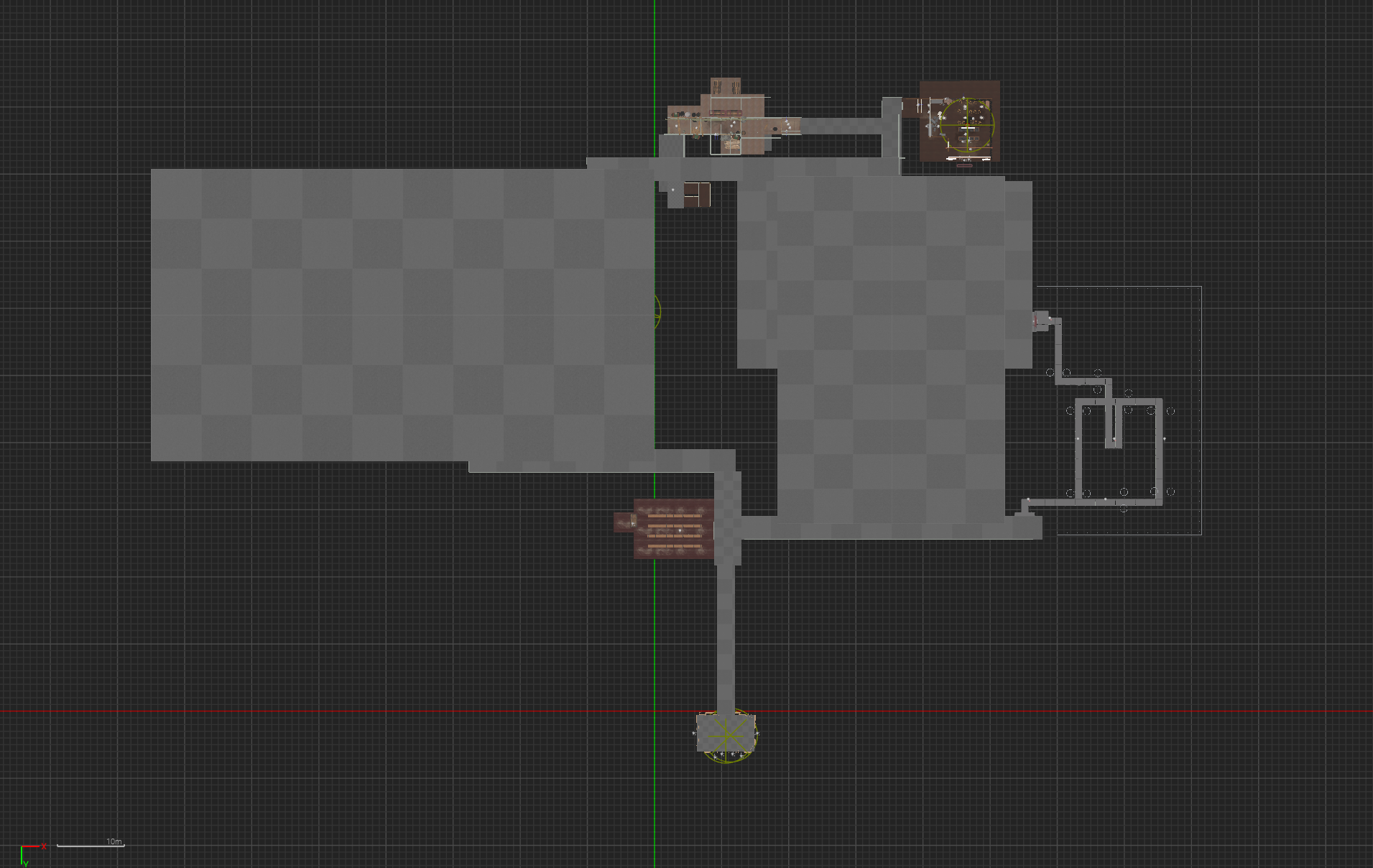Image resolution: width=1373 pixels, height=868 pixels.
Task: Select the two wooden pallets atop the light brown building
Action: tap(725, 87)
